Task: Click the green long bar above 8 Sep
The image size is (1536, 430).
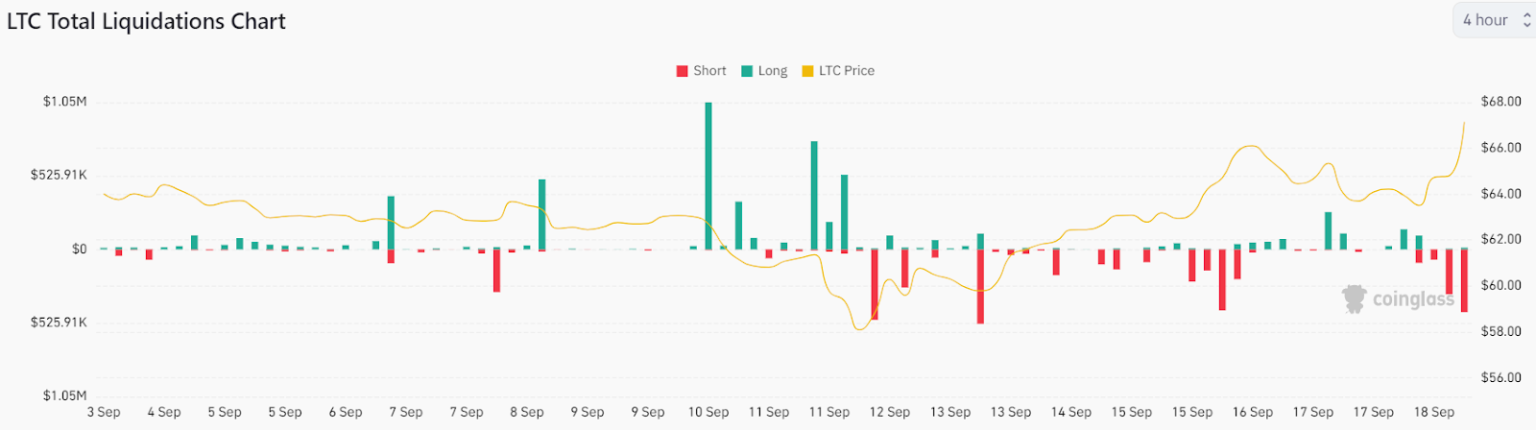Action: pos(542,214)
